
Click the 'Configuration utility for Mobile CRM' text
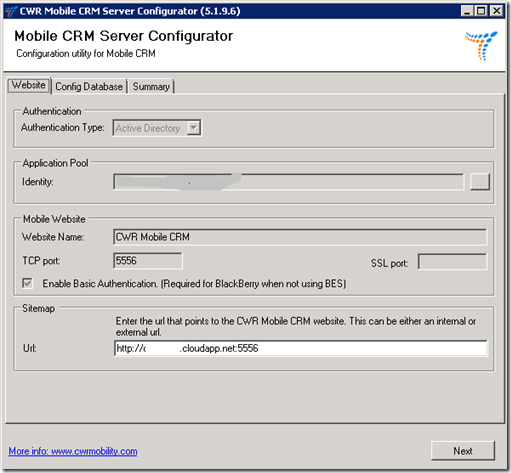pos(86,53)
